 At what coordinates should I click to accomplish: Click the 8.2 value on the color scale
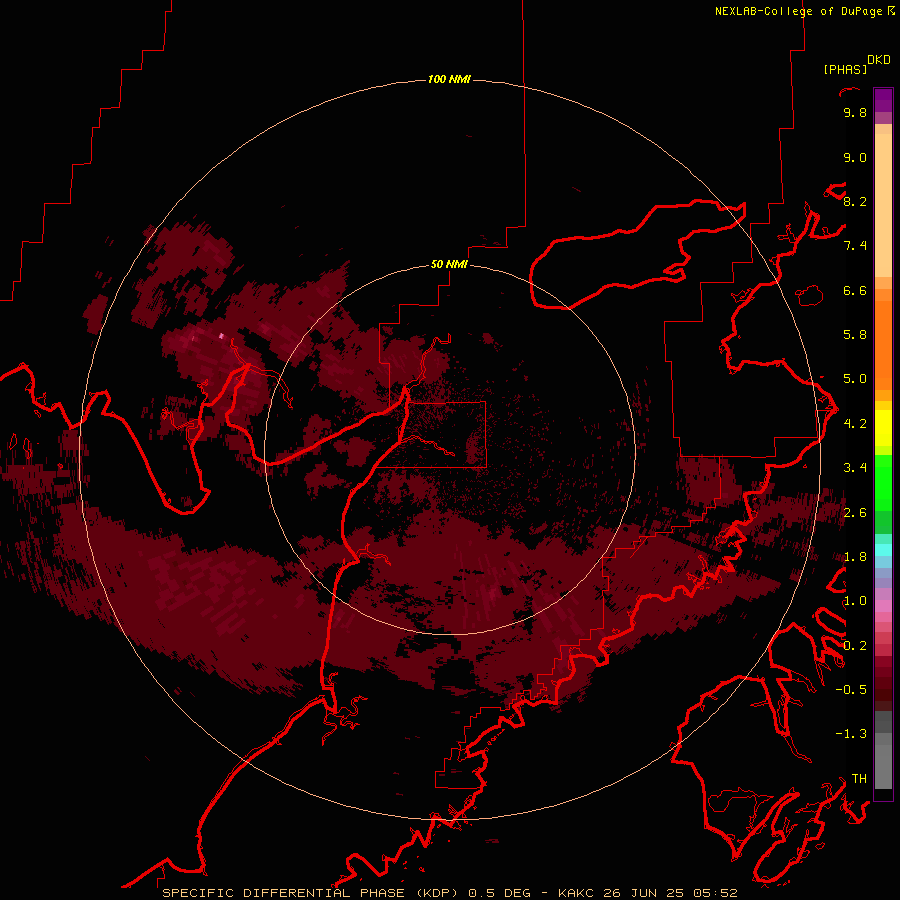coord(855,201)
